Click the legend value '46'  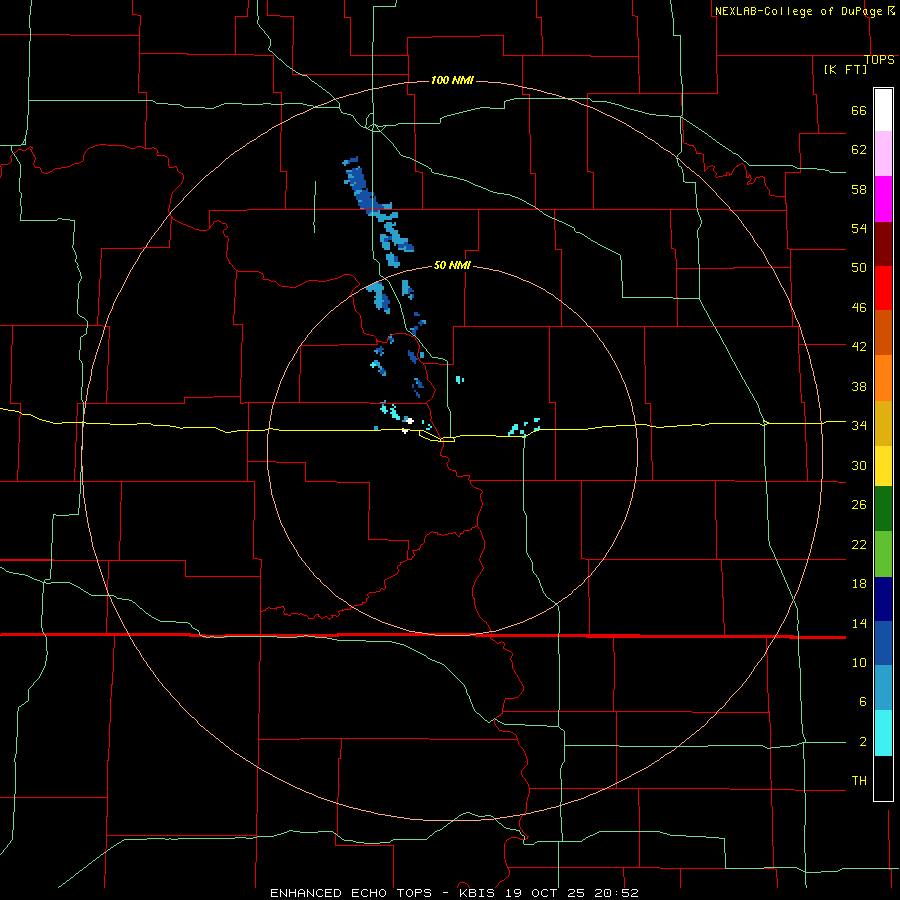tap(859, 308)
